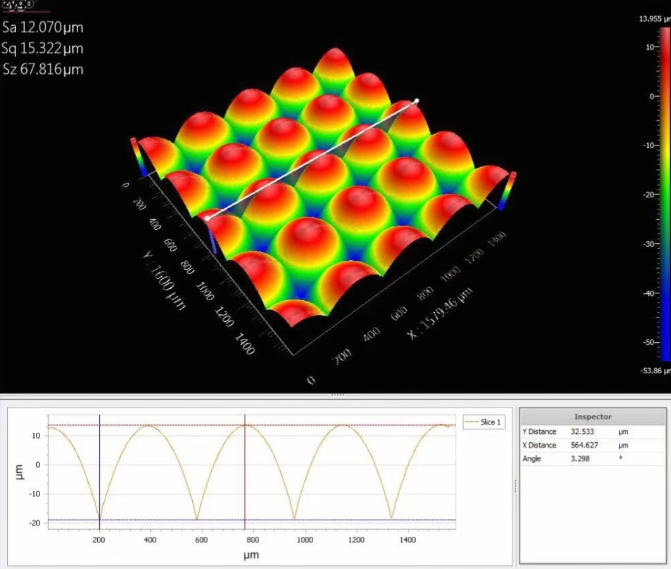Click the profile plot µm x-axis title
Screen dimensions: 671x569
(x=251, y=555)
